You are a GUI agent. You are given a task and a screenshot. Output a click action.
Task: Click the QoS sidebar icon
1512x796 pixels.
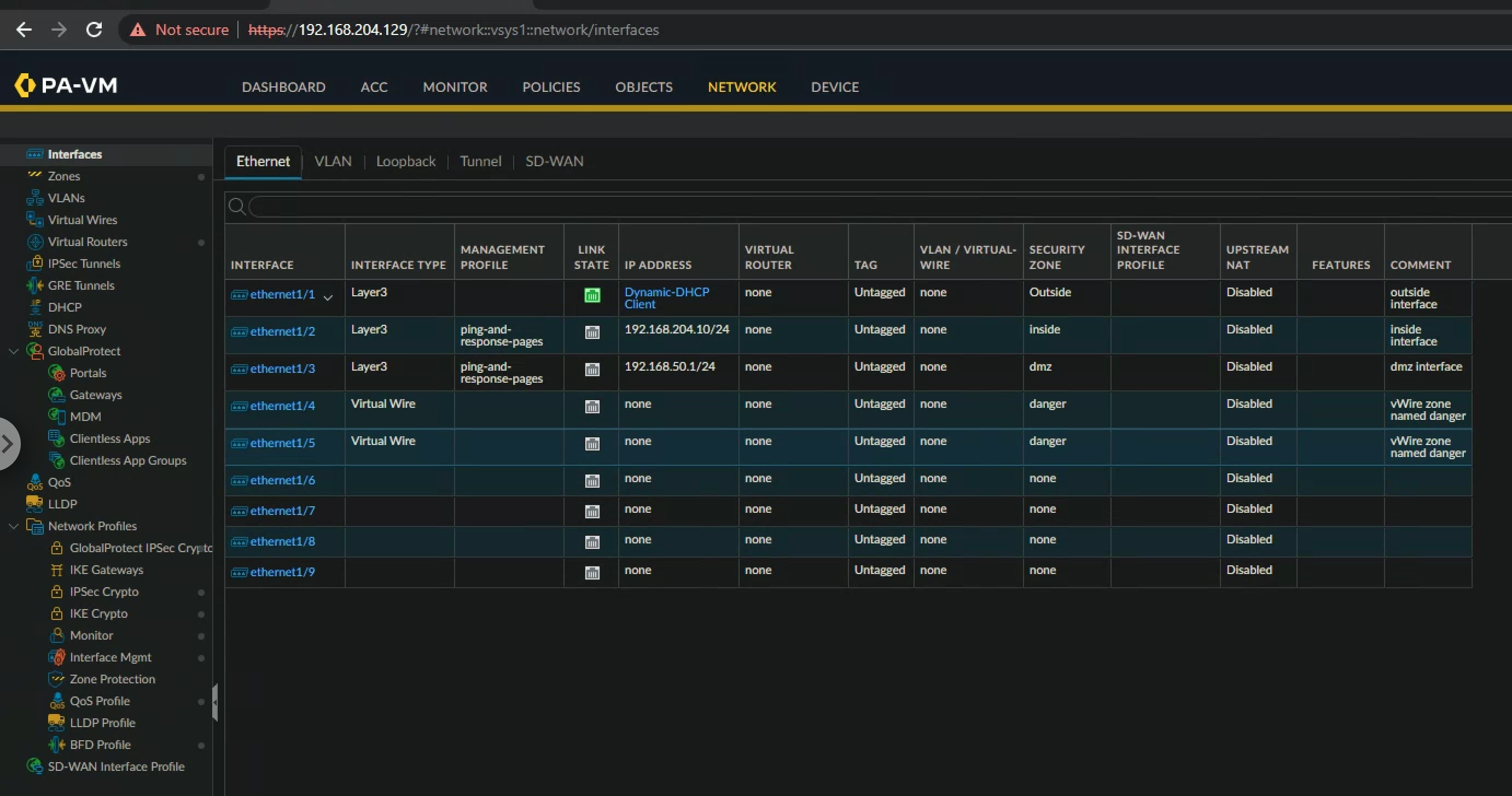[34, 482]
